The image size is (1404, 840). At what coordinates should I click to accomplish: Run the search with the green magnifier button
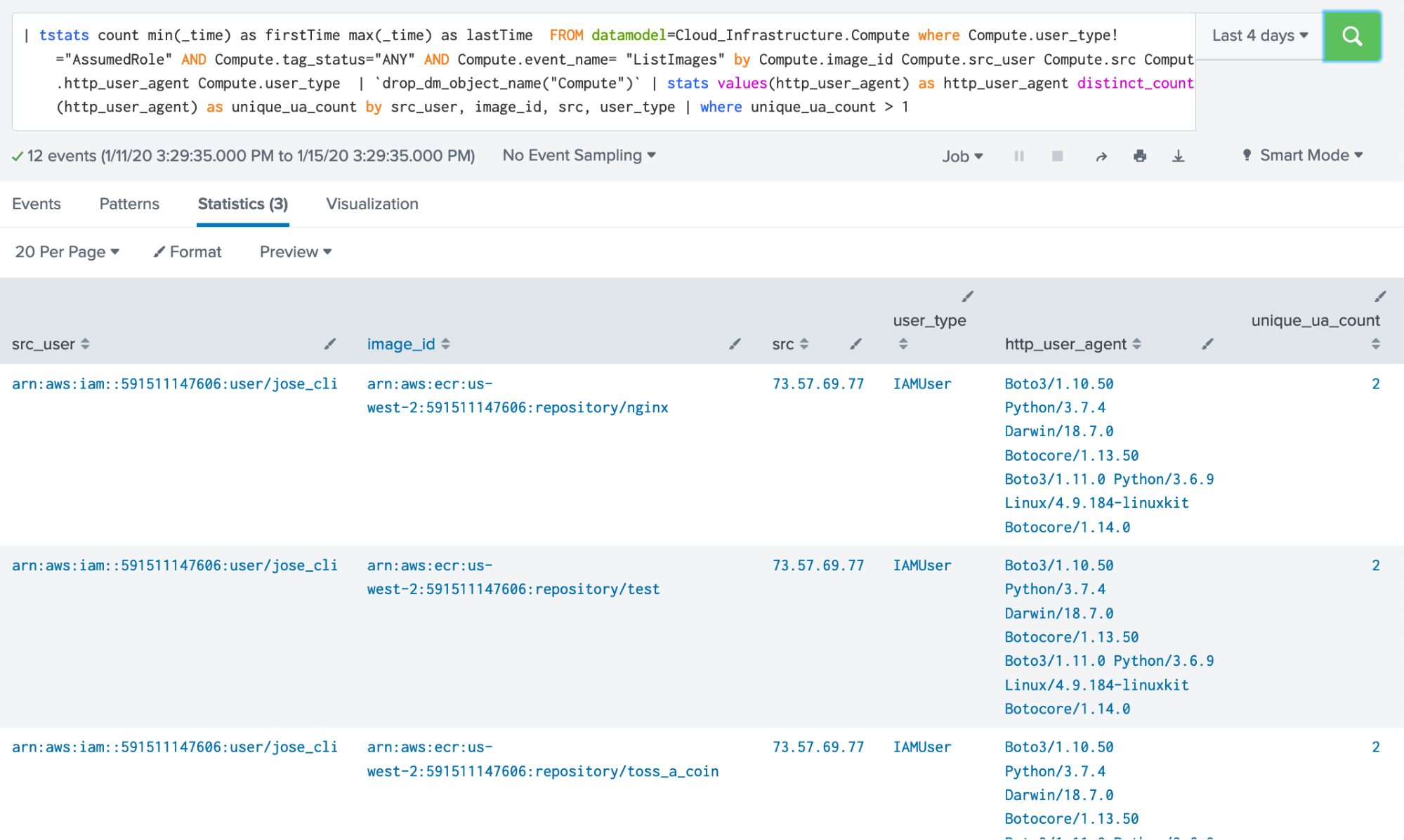(x=1351, y=36)
